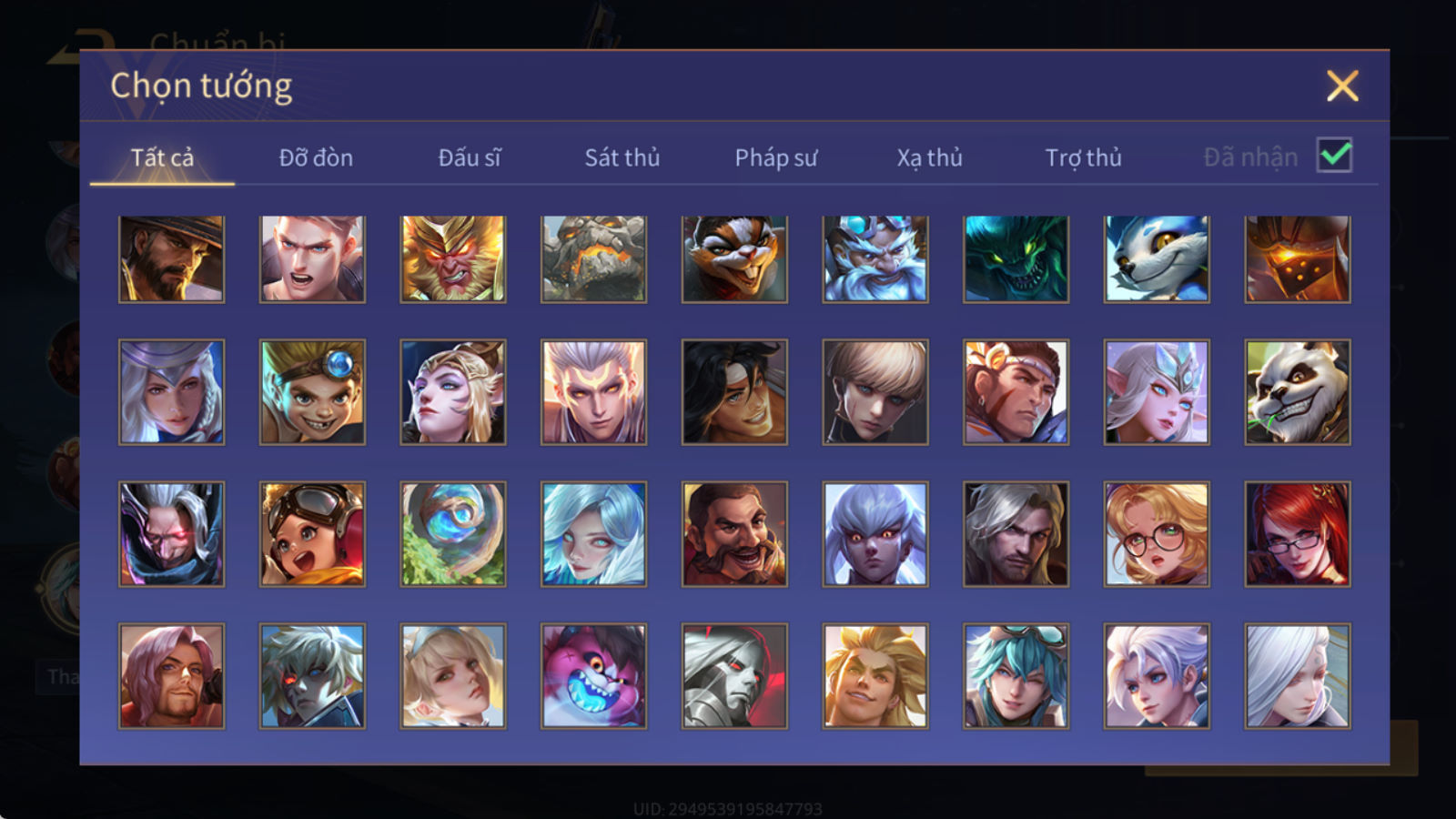Pick the girl with aviator goggles
This screenshot has height=819, width=1456.
[x=312, y=534]
